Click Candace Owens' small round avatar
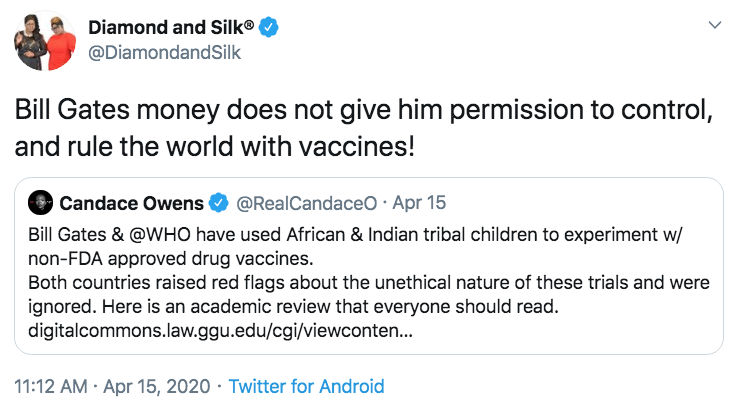This screenshot has height=409, width=737. pyautogui.click(x=40, y=203)
